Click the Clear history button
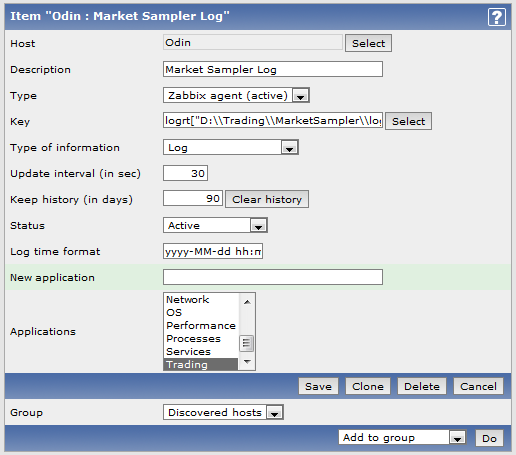516x455 pixels. [x=267, y=199]
